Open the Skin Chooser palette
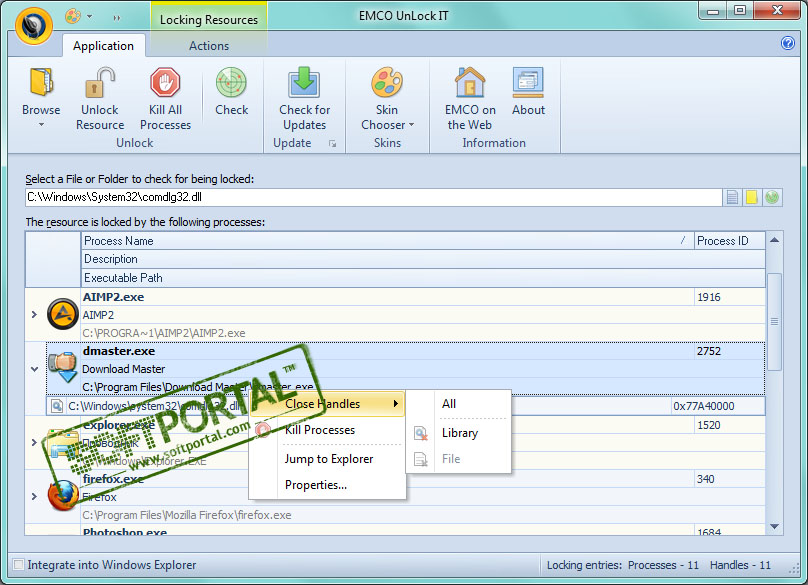808x585 pixels. pos(386,82)
